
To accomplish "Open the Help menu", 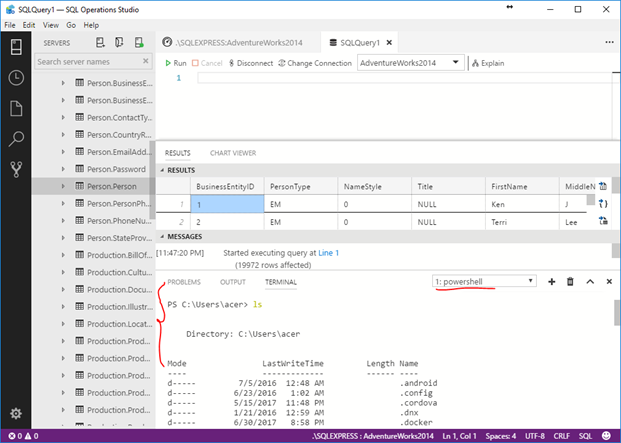I will pos(91,25).
